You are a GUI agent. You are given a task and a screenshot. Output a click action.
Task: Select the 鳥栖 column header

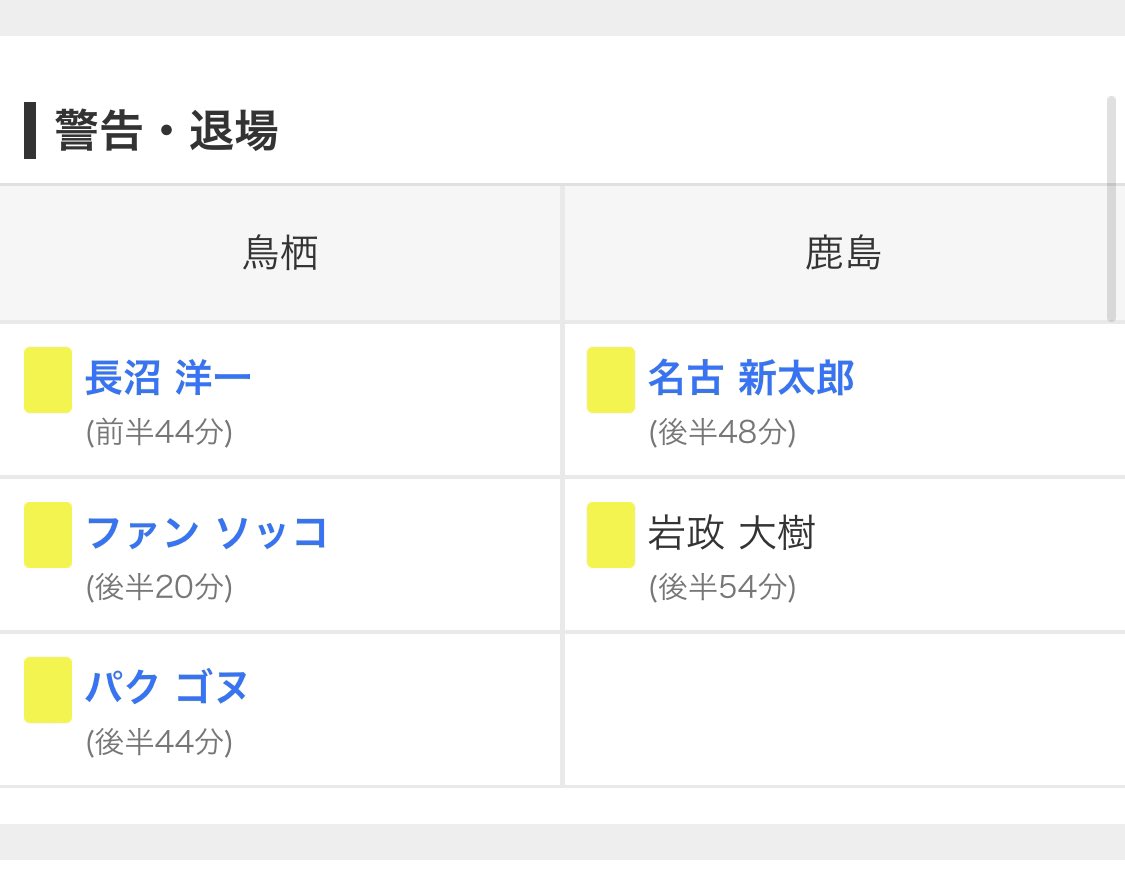coord(280,253)
